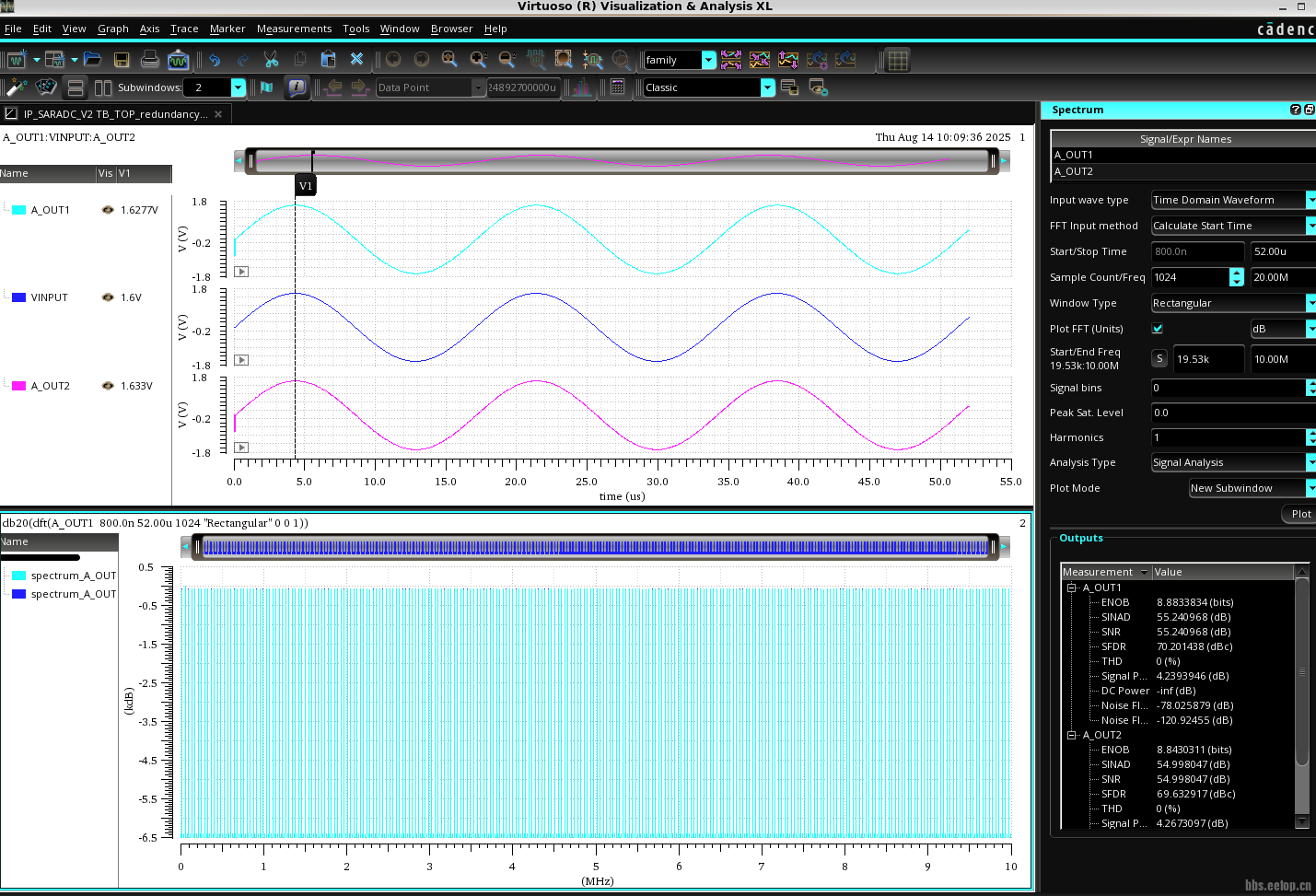Click the magic wand icon in second toolbar
The width and height of the screenshot is (1316, 896).
[x=17, y=87]
